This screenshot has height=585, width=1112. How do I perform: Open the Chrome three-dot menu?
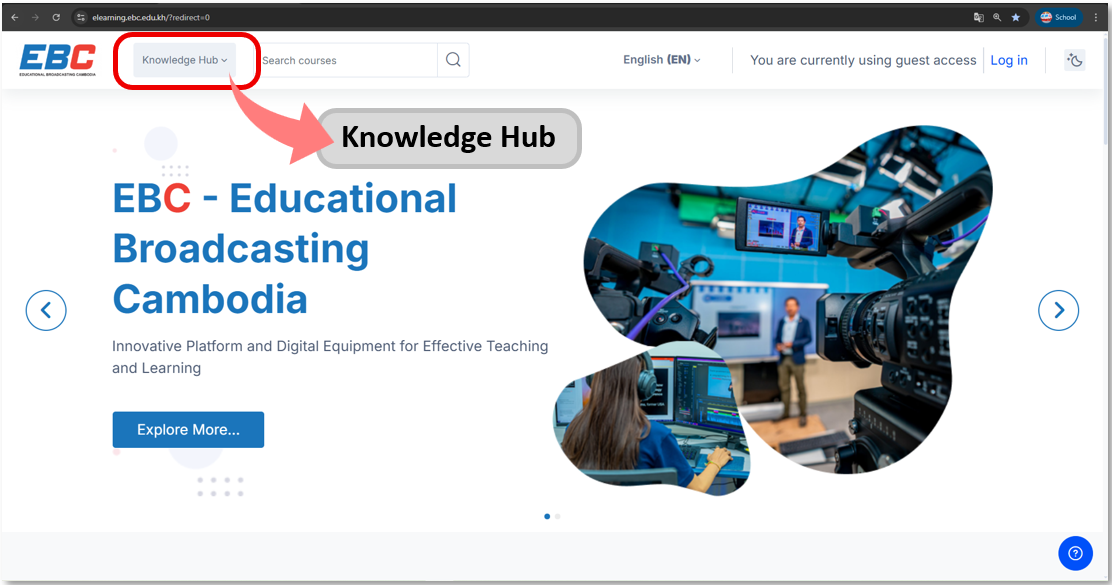coord(1096,17)
